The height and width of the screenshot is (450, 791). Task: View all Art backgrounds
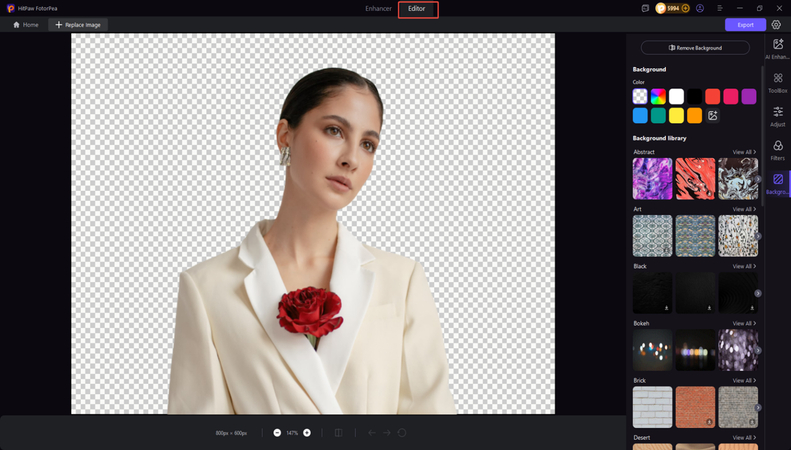pos(744,209)
